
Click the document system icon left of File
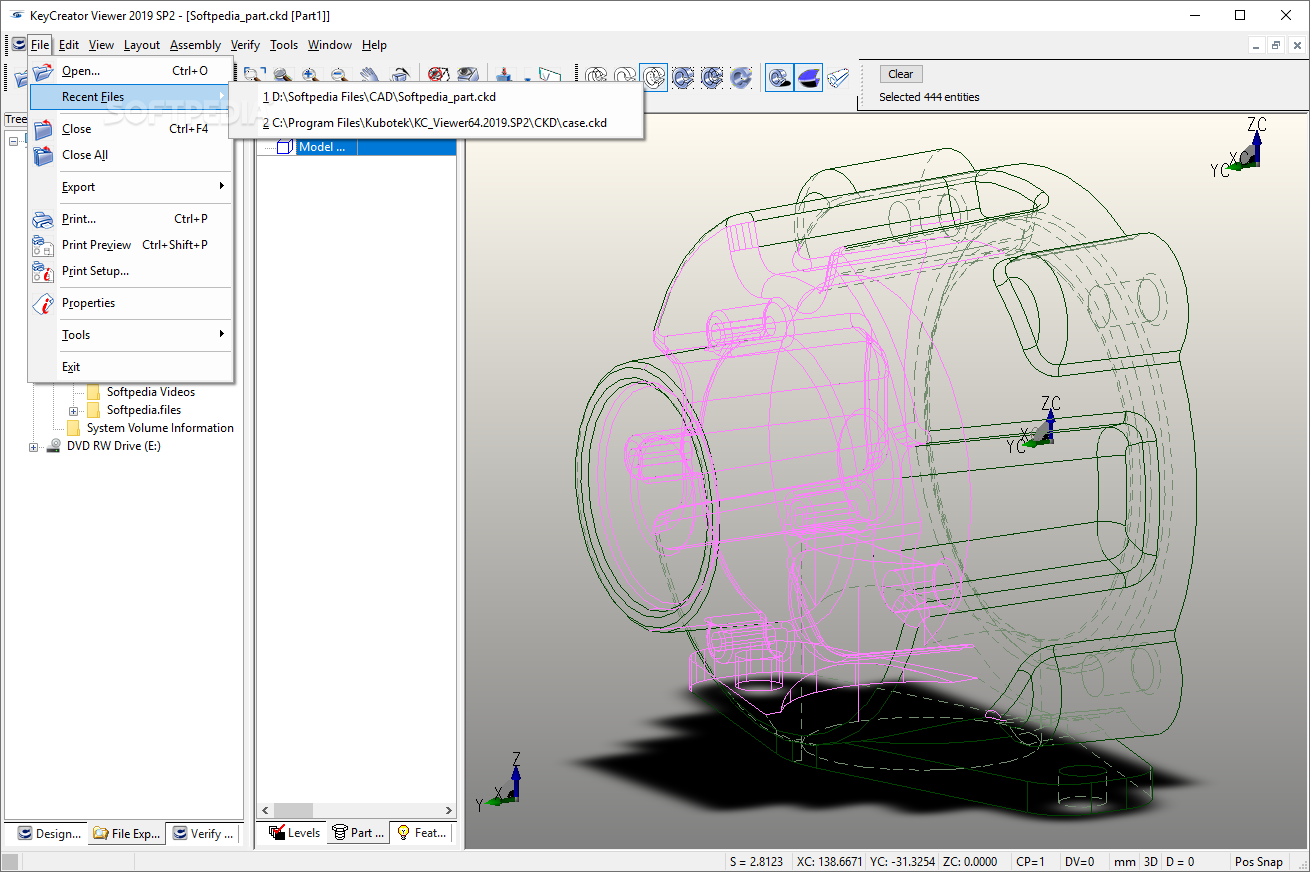pyautogui.click(x=19, y=45)
